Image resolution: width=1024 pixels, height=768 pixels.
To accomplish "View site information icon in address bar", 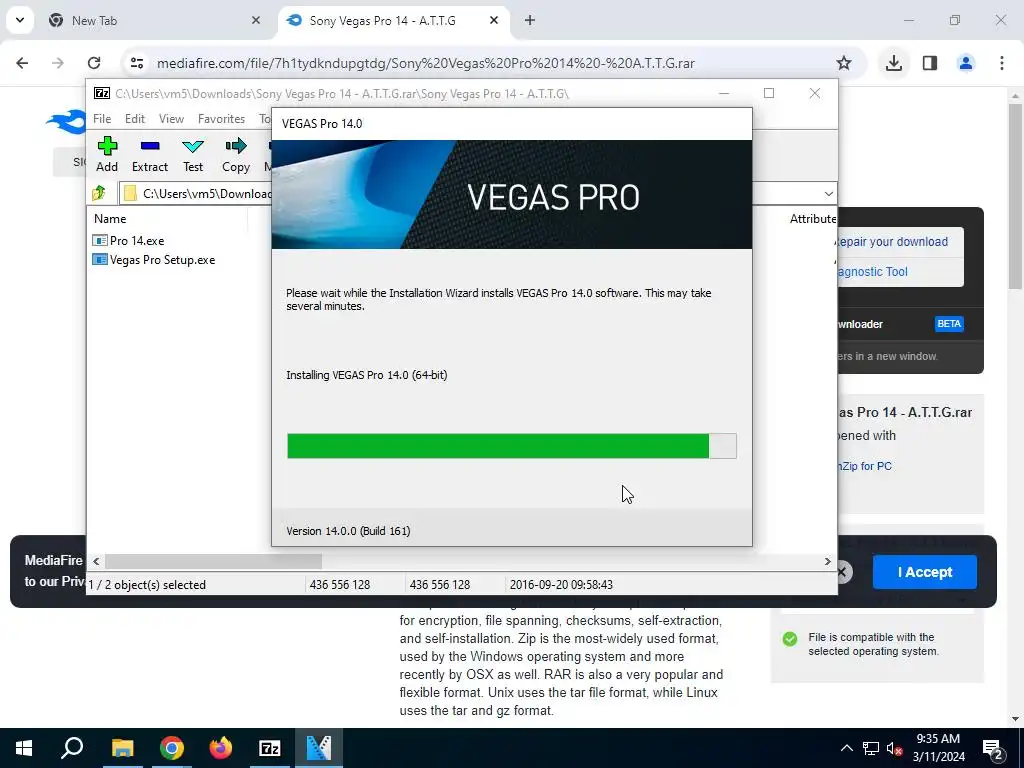I will point(136,63).
